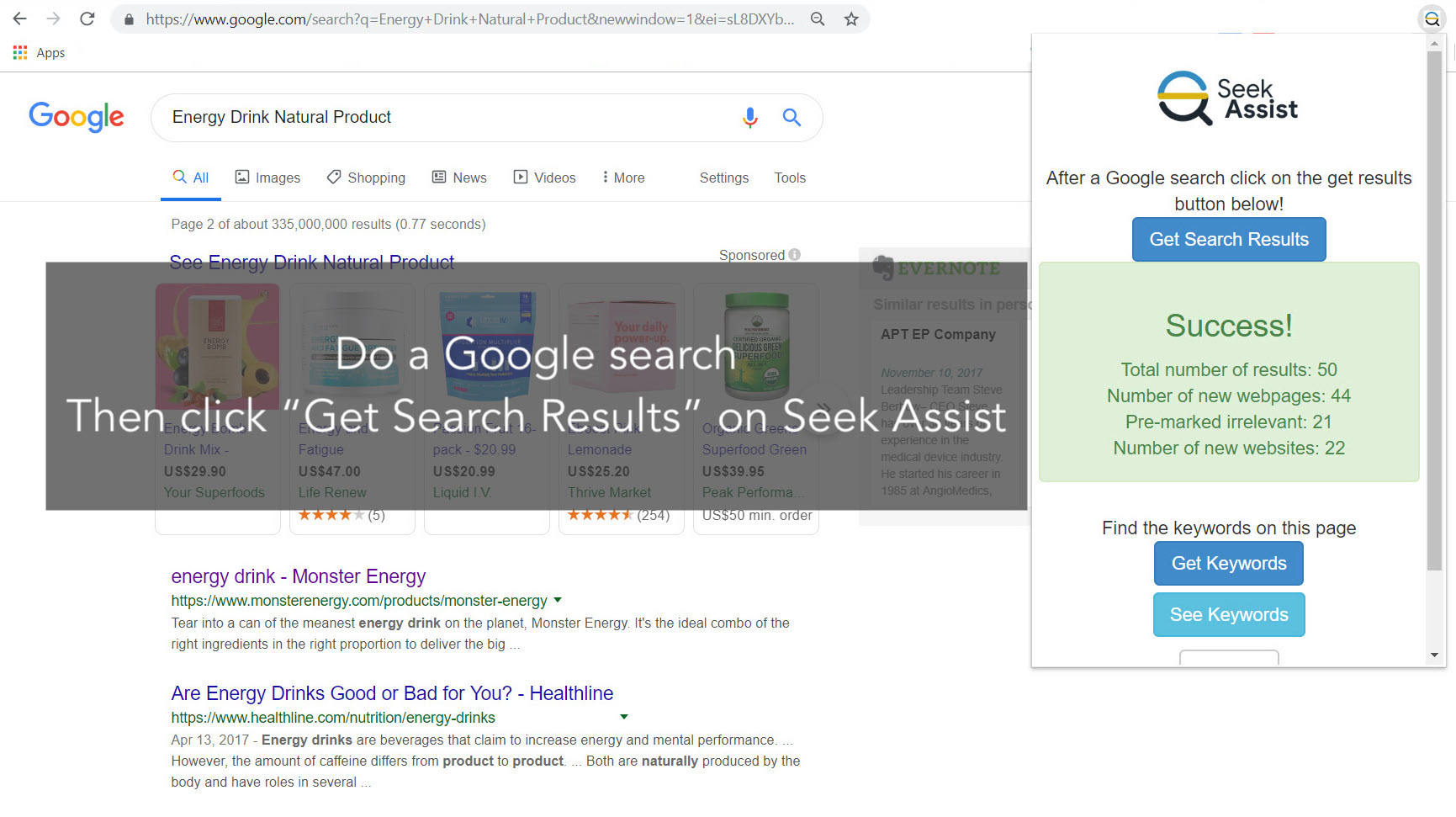The image size is (1456, 817).
Task: Expand dropdown arrow beside healthline.com URL
Action: (x=624, y=718)
